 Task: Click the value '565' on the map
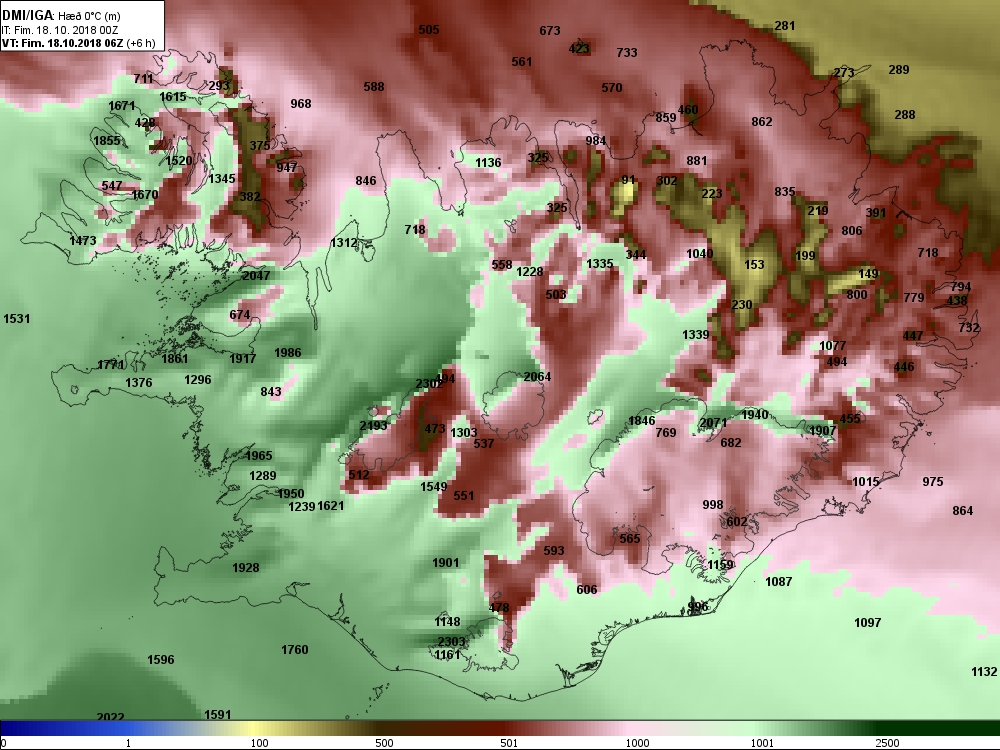click(629, 538)
